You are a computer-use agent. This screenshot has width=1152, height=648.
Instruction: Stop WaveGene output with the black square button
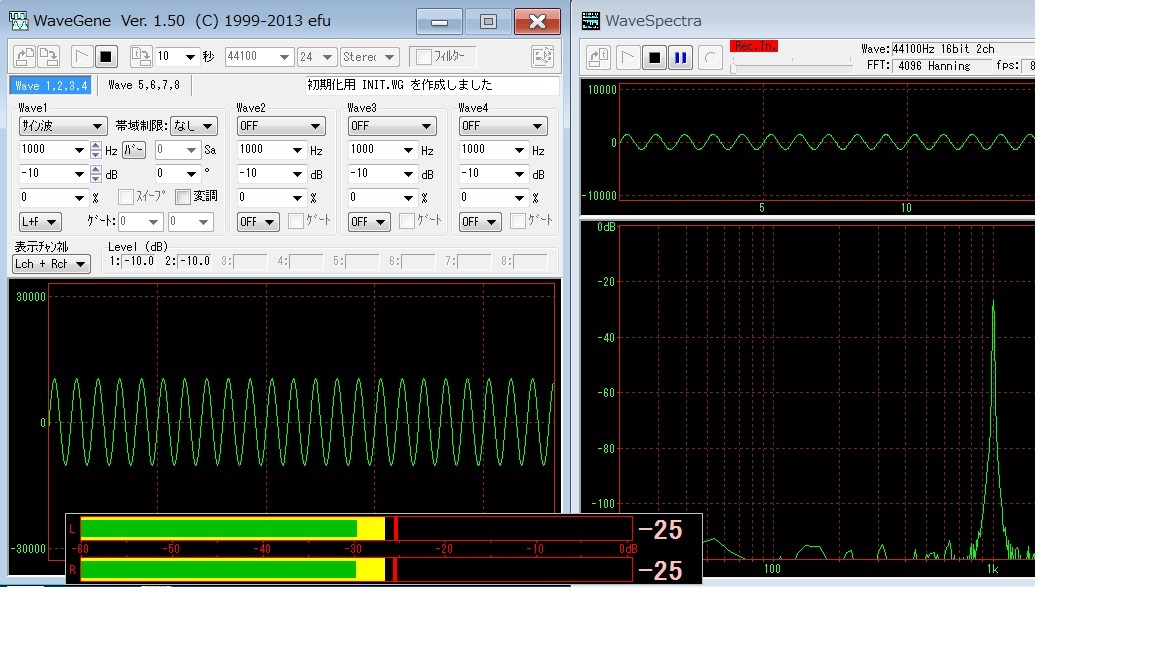[x=106, y=57]
